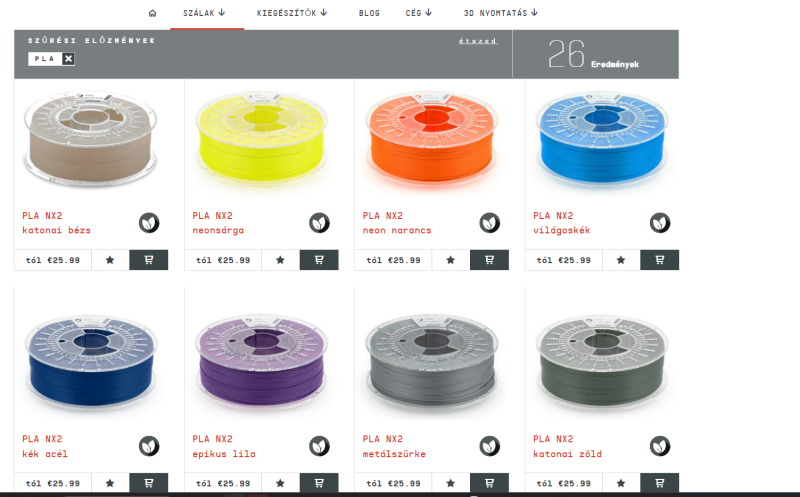Expand the SZÁLAK dropdown menu

tap(204, 13)
